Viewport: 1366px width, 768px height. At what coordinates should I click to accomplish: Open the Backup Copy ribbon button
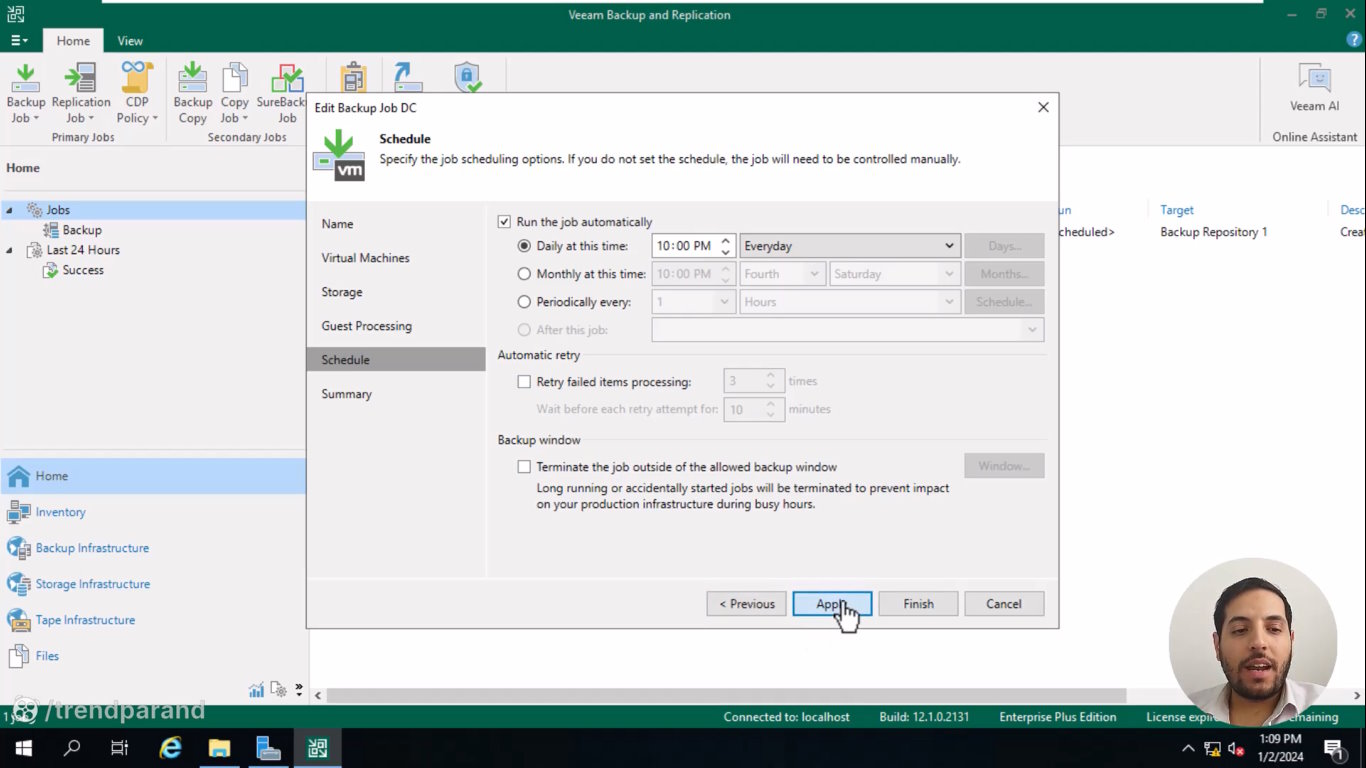tap(192, 93)
